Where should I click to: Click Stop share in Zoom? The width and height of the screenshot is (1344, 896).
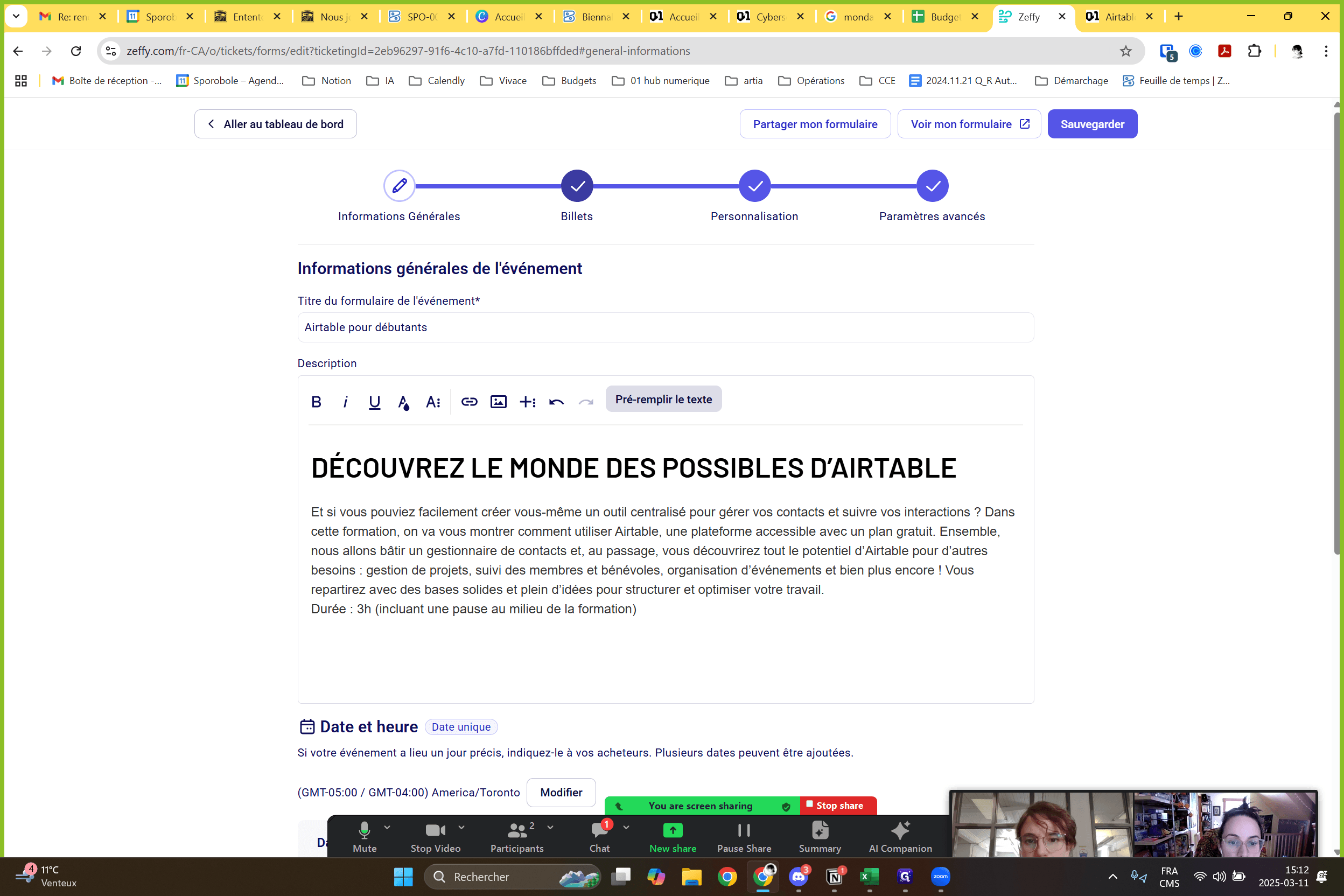tap(838, 805)
